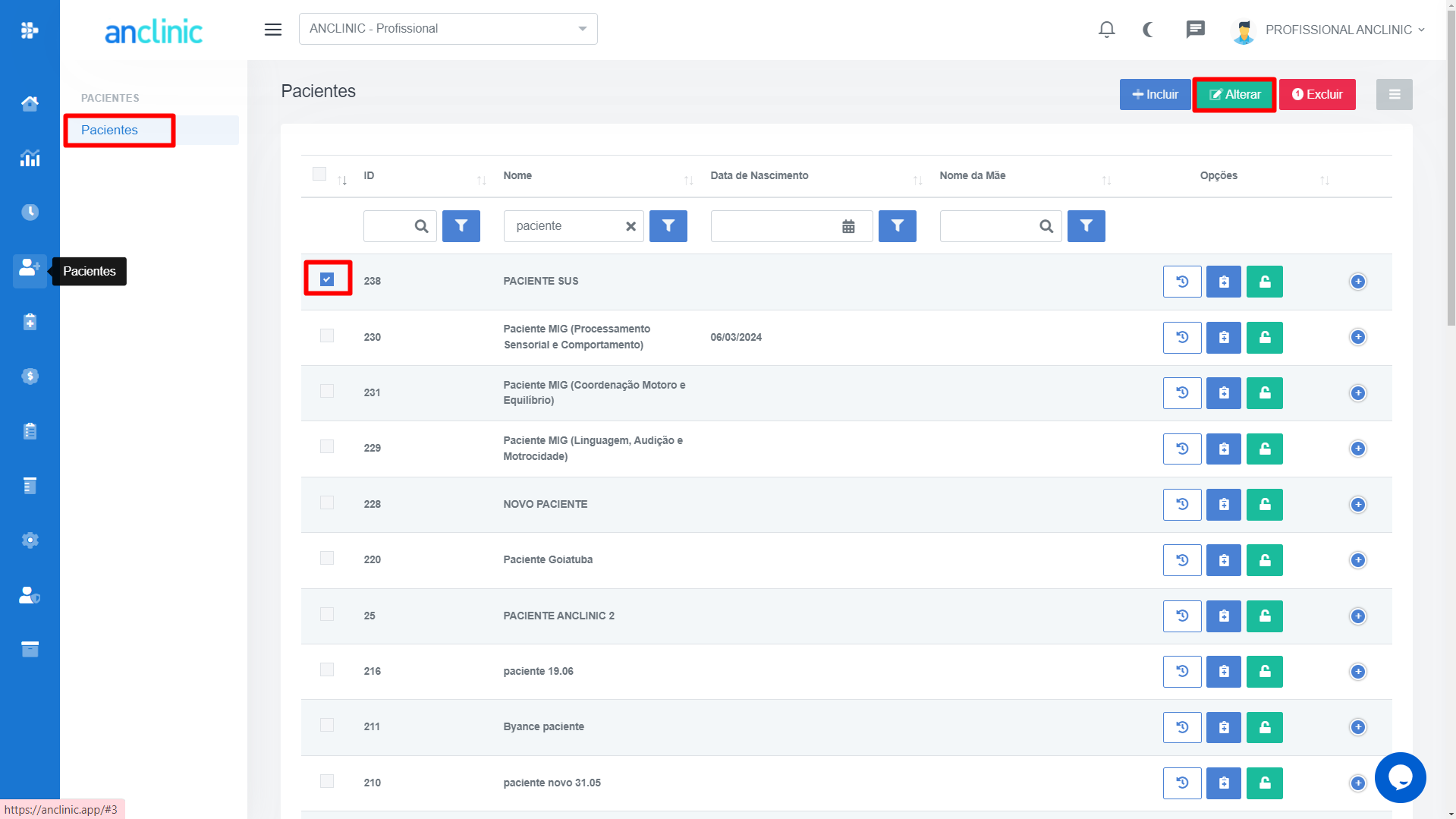Open history for PACIENTE ANCLINIC 2
This screenshot has height=819, width=1456.
[x=1182, y=616]
